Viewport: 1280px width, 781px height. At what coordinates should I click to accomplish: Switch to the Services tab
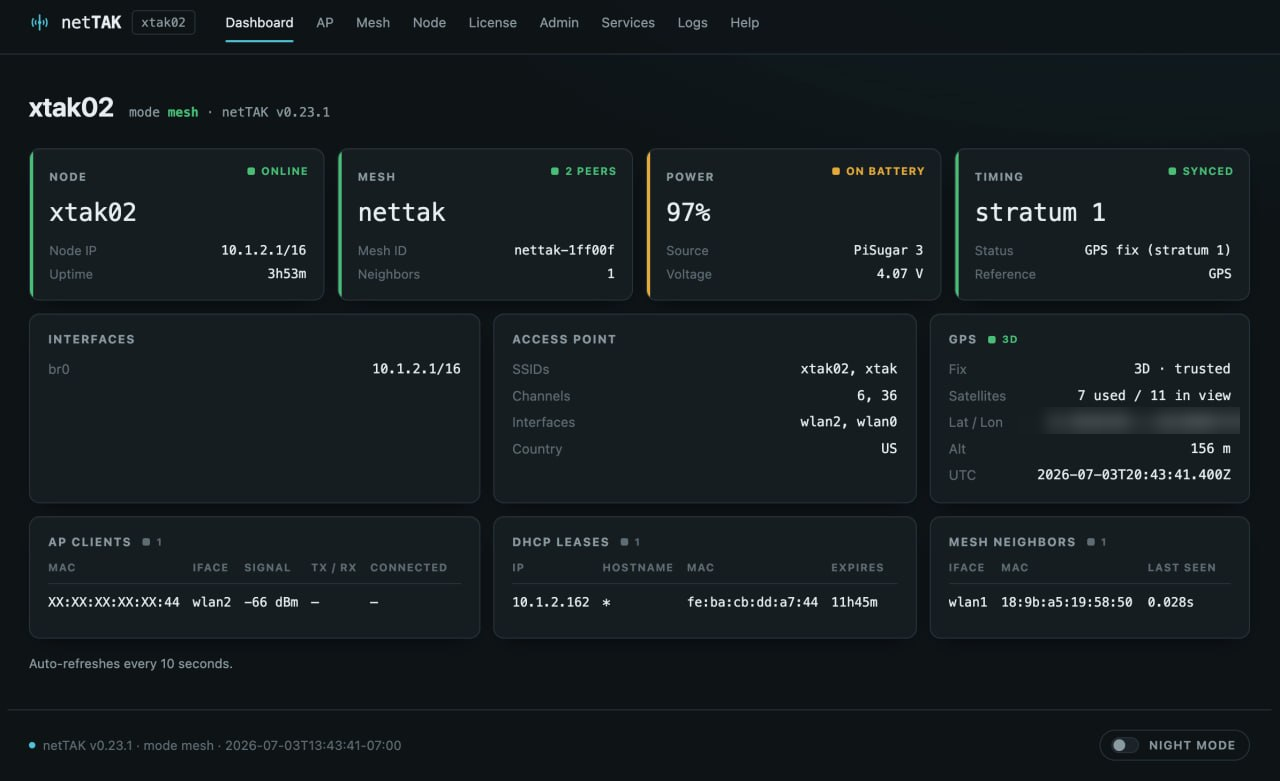point(628,22)
